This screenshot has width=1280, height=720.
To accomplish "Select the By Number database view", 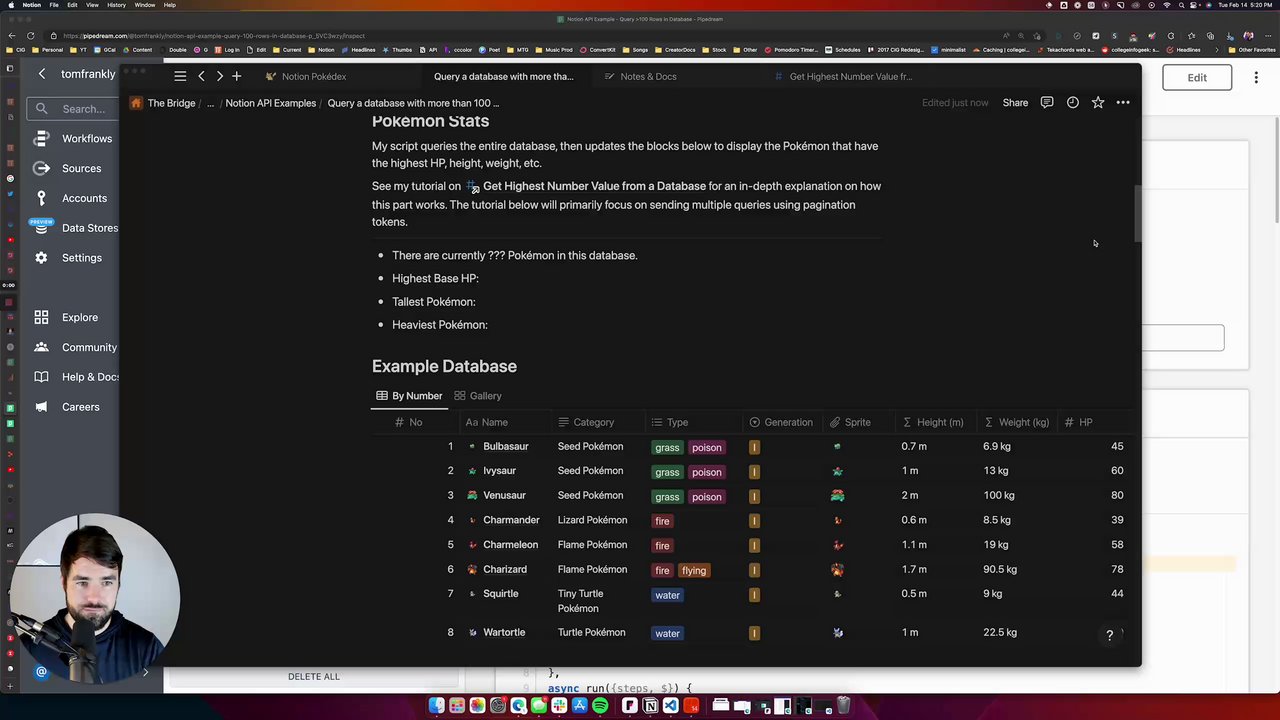I will pyautogui.click(x=409, y=396).
